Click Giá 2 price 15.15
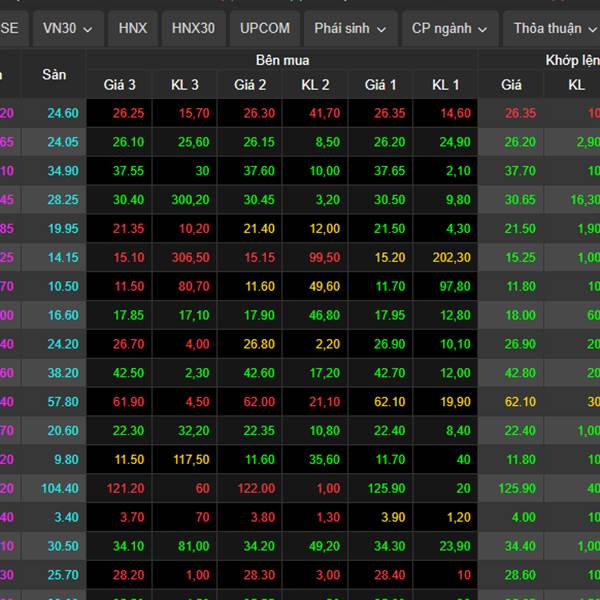Viewport: 600px width, 600px height. pos(259,258)
